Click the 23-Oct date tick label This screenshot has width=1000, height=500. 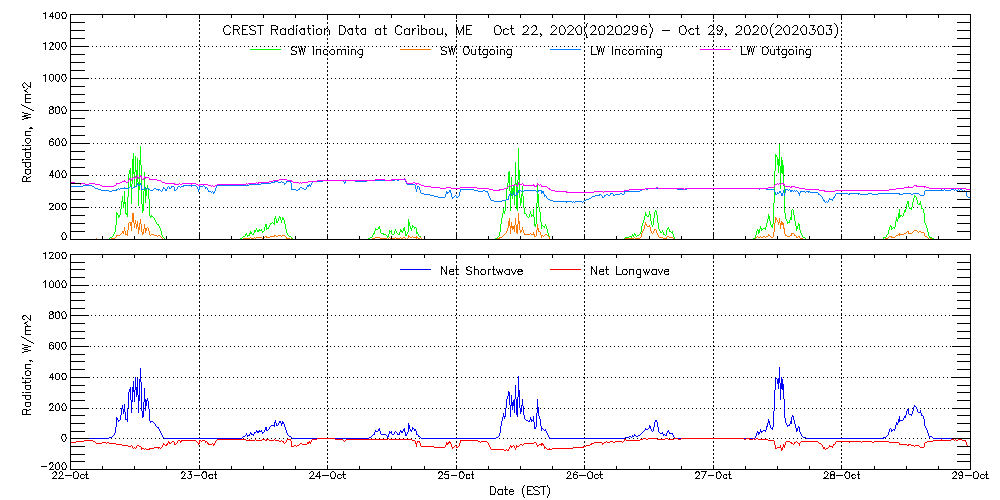[200, 478]
